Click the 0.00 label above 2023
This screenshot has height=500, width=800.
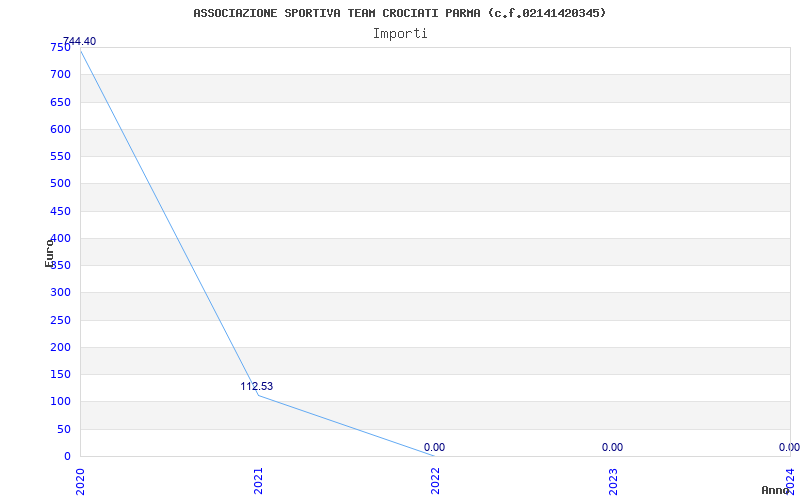(612, 447)
